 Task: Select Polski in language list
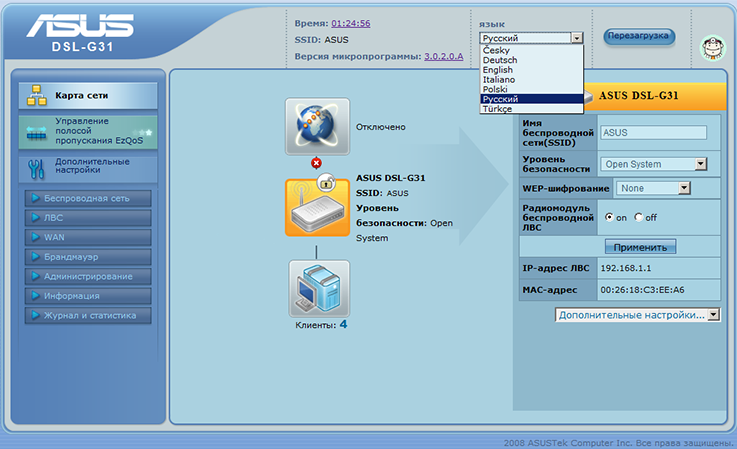pyautogui.click(x=532, y=89)
